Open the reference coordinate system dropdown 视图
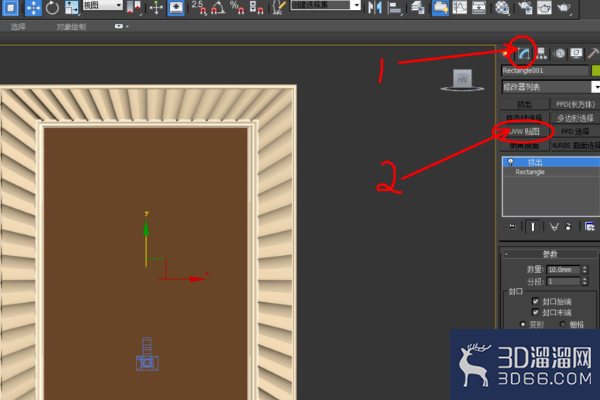This screenshot has height=400, width=600. [103, 5]
